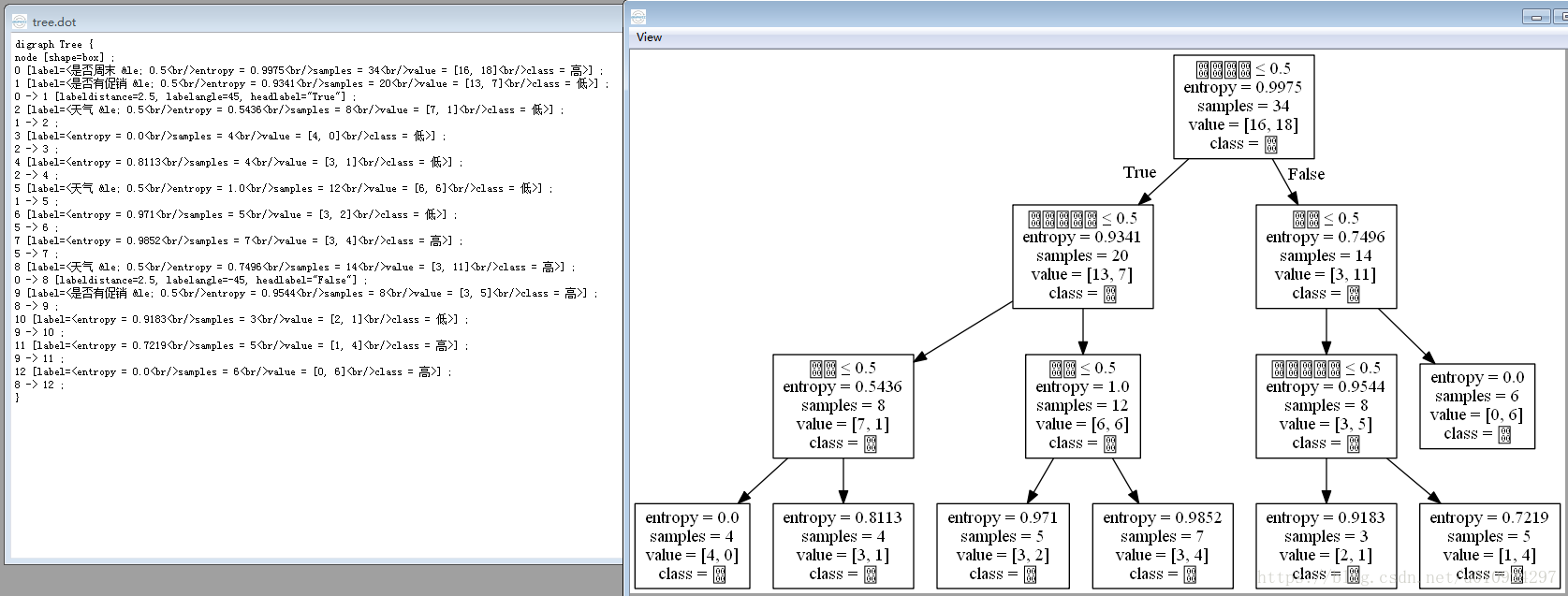The image size is (1568, 596).
Task: Click the line with headlabel="False"
Action: pos(192,280)
